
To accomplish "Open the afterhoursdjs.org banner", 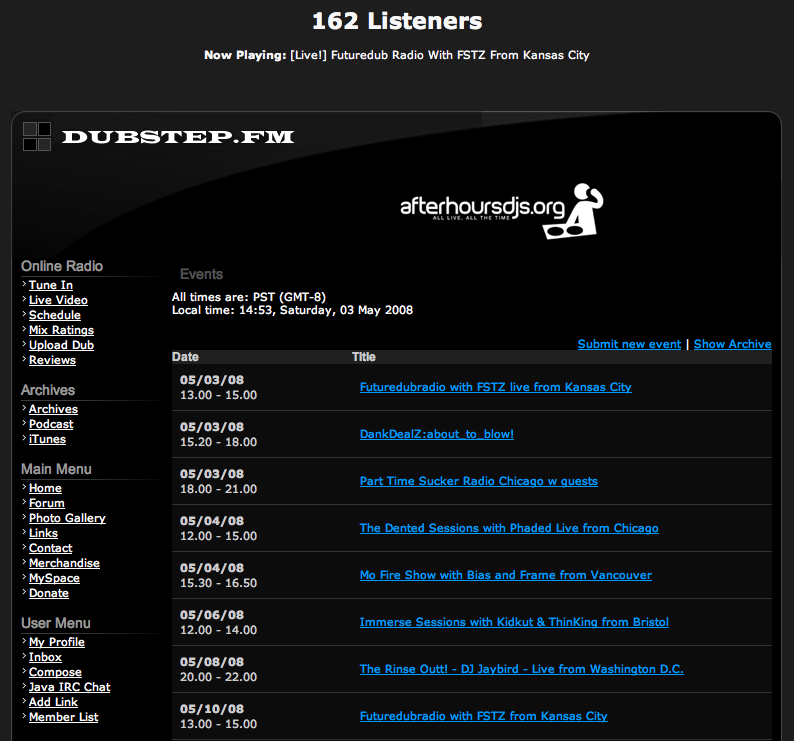I will [x=501, y=211].
